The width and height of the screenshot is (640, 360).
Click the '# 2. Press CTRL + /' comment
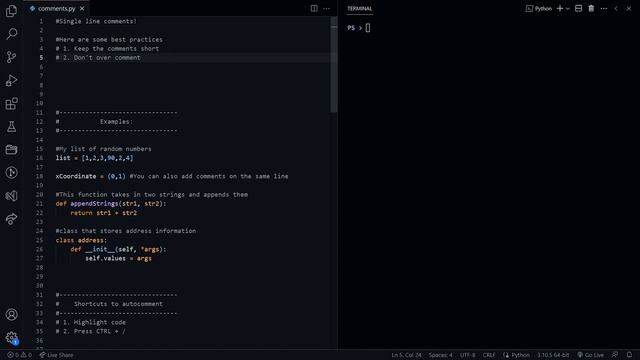[91, 331]
